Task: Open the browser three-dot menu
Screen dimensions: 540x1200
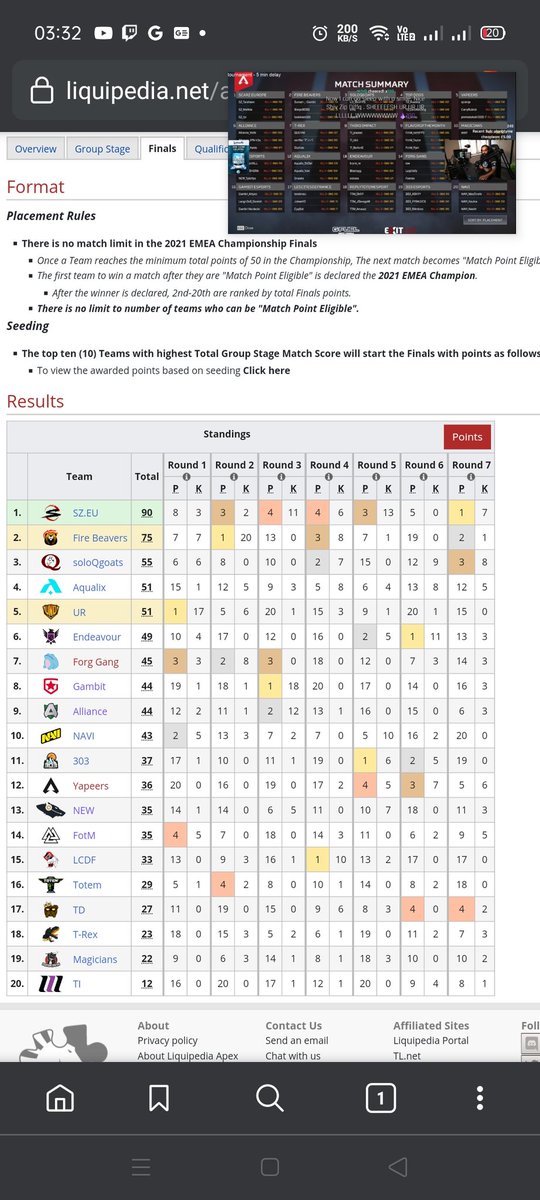Action: (482, 1099)
